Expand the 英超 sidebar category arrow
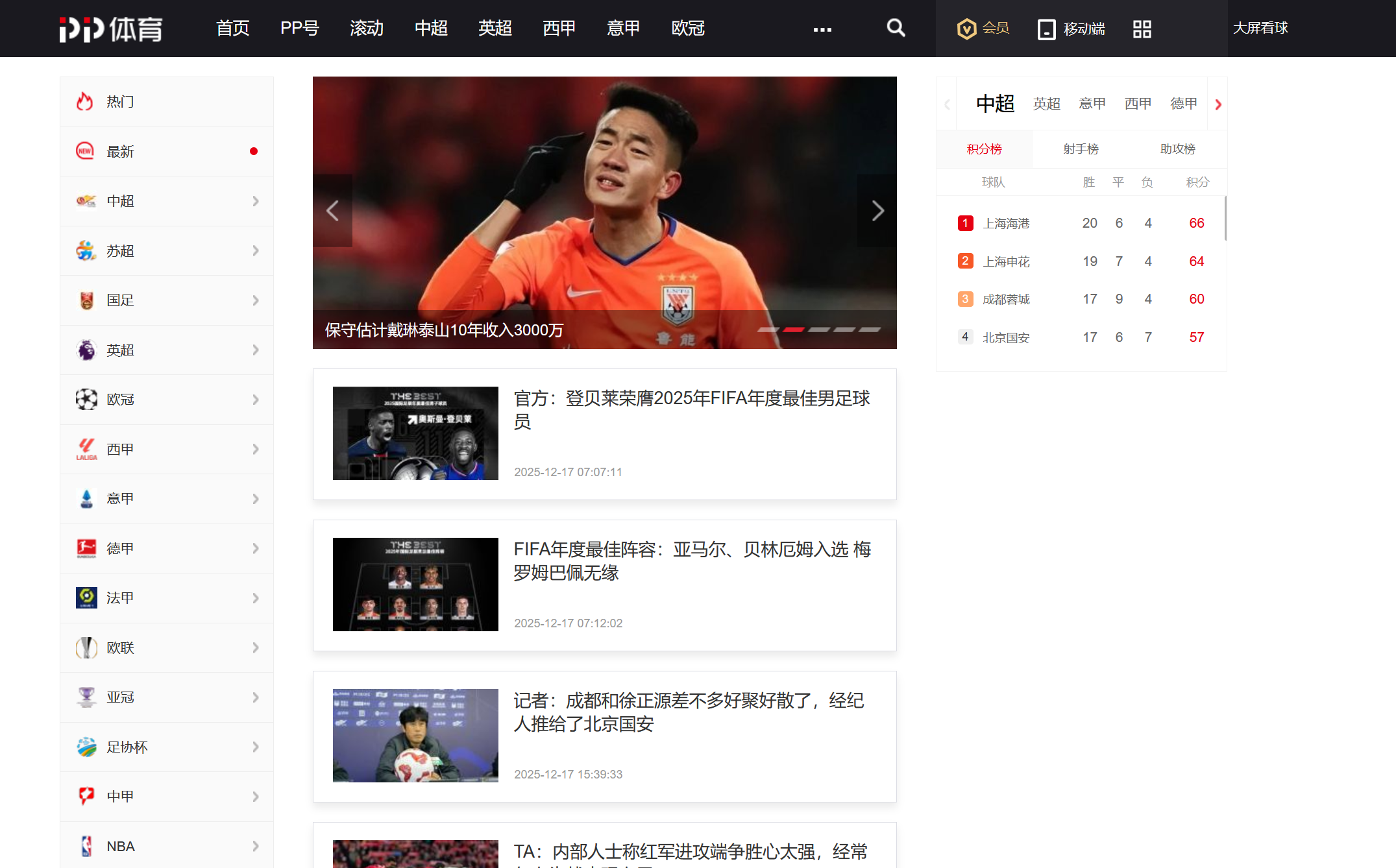The width and height of the screenshot is (1396, 868). tap(256, 350)
